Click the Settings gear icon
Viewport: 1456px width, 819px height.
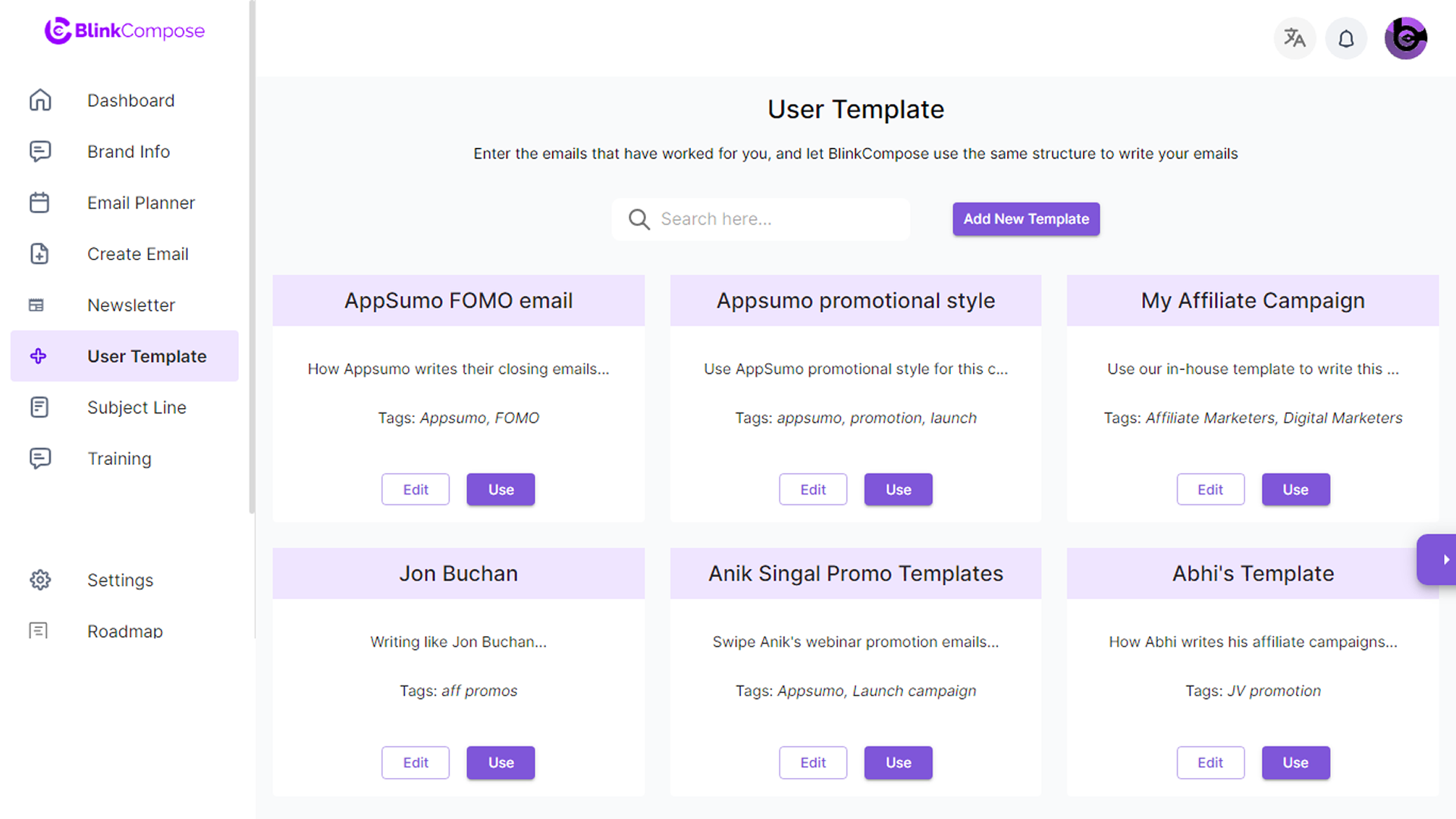pyautogui.click(x=40, y=580)
